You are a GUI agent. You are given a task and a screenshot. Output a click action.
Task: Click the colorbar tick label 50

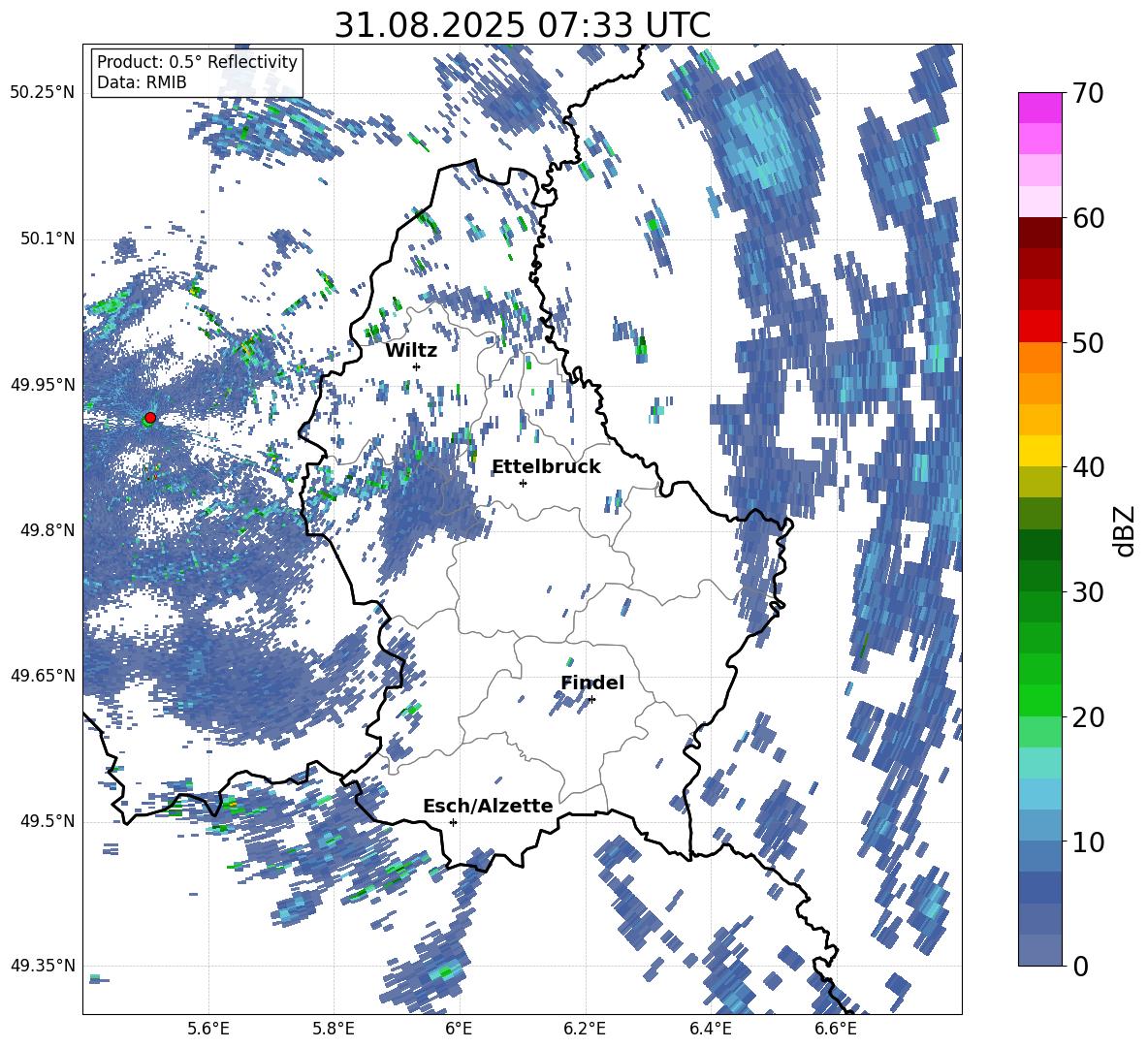(x=1087, y=342)
